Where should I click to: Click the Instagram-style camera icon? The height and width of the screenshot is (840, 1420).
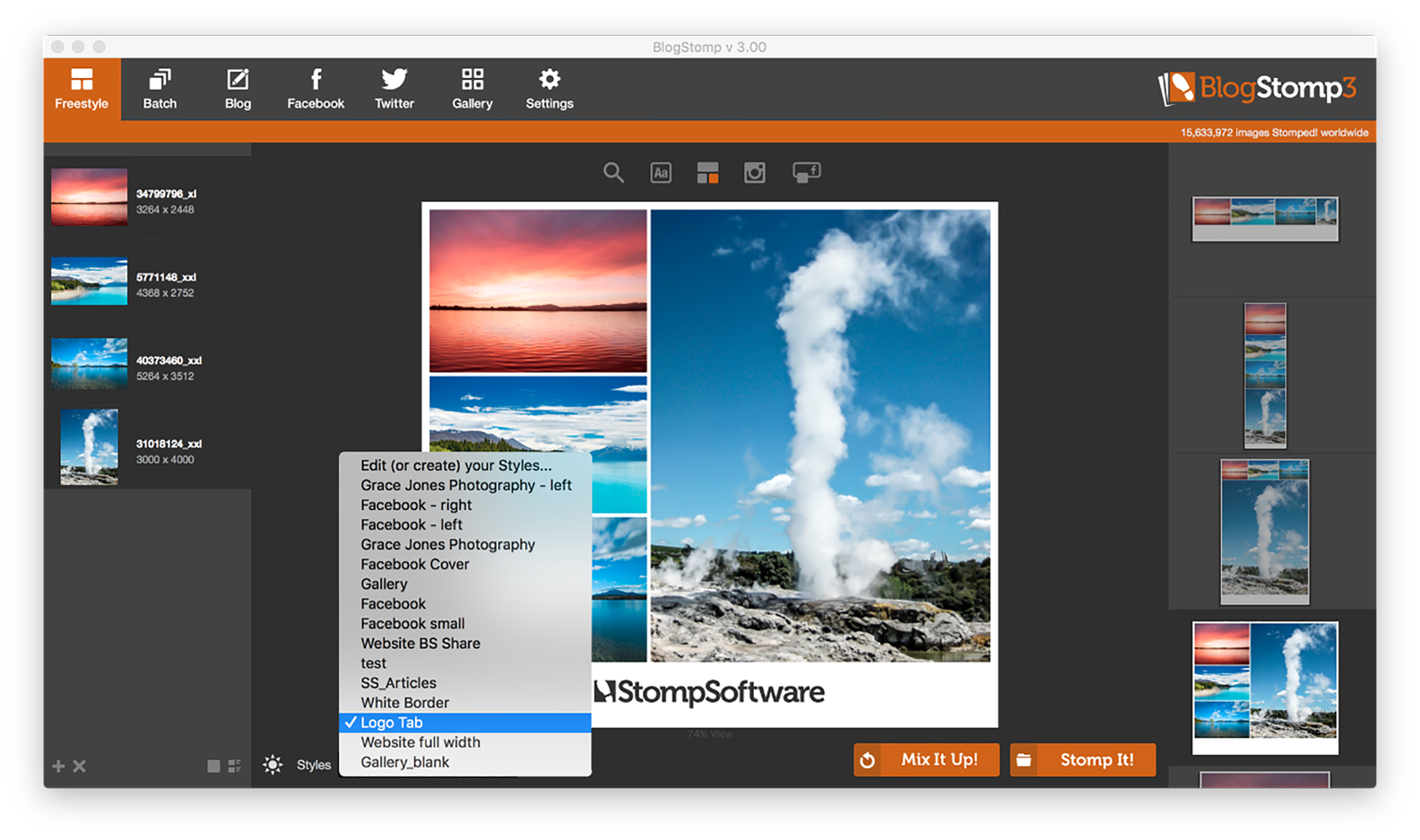pos(755,173)
